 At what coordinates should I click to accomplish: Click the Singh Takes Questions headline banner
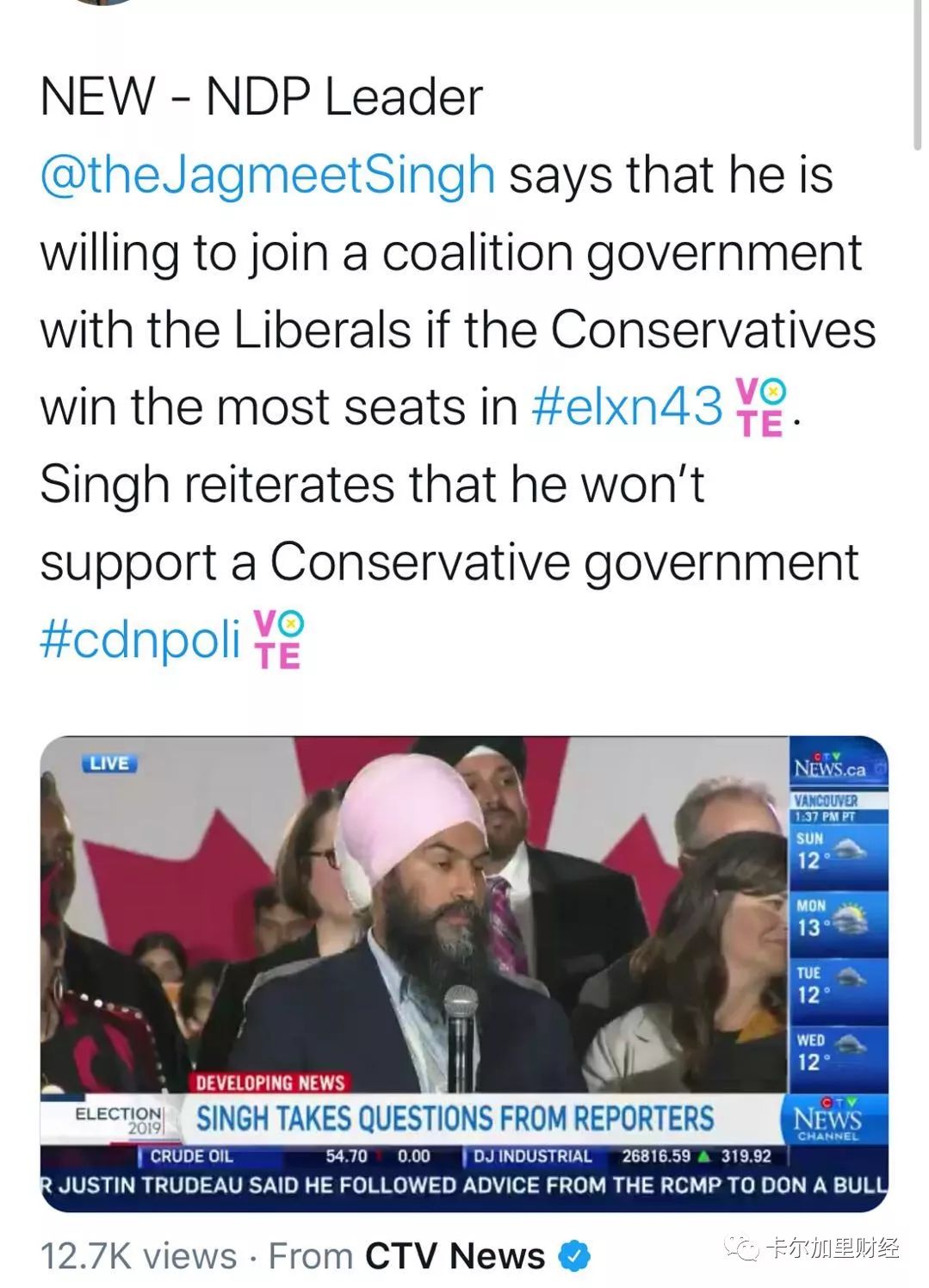(455, 1118)
